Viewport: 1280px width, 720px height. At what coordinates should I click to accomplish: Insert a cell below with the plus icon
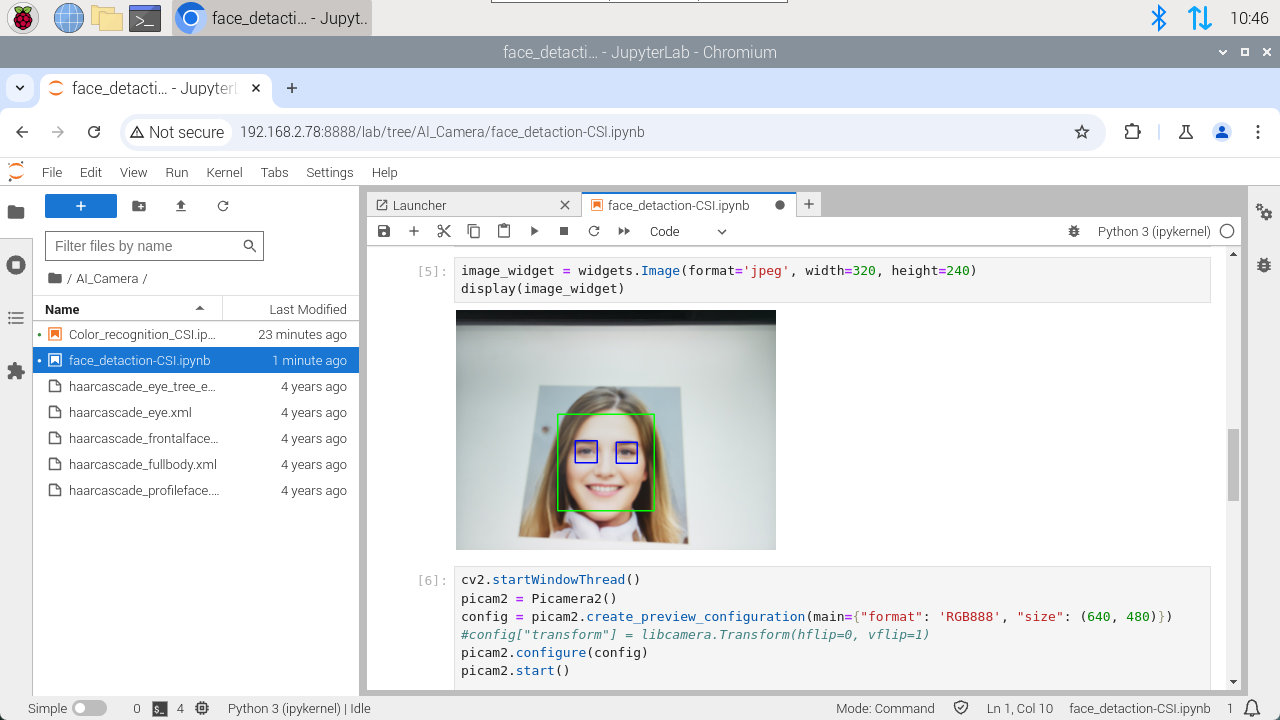tap(414, 231)
